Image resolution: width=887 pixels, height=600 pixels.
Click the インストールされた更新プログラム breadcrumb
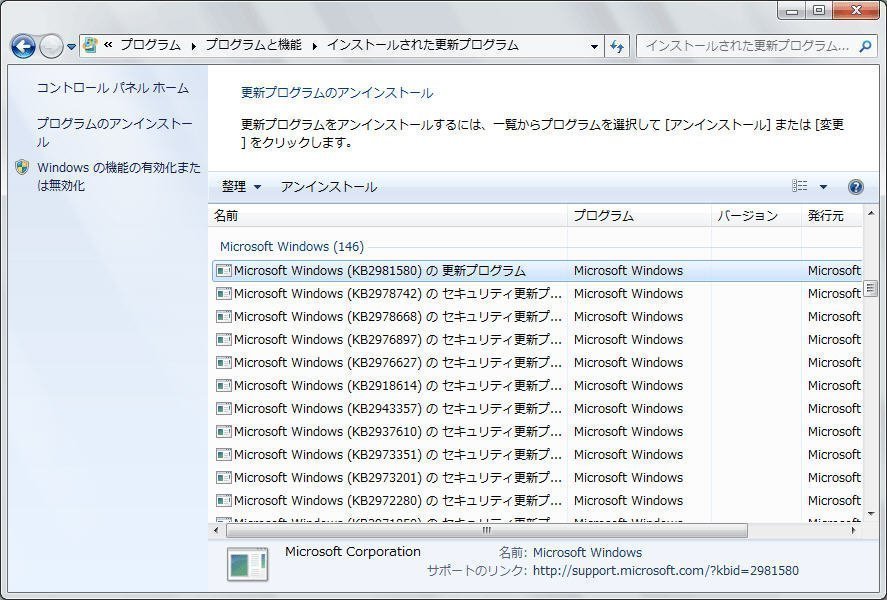point(423,45)
